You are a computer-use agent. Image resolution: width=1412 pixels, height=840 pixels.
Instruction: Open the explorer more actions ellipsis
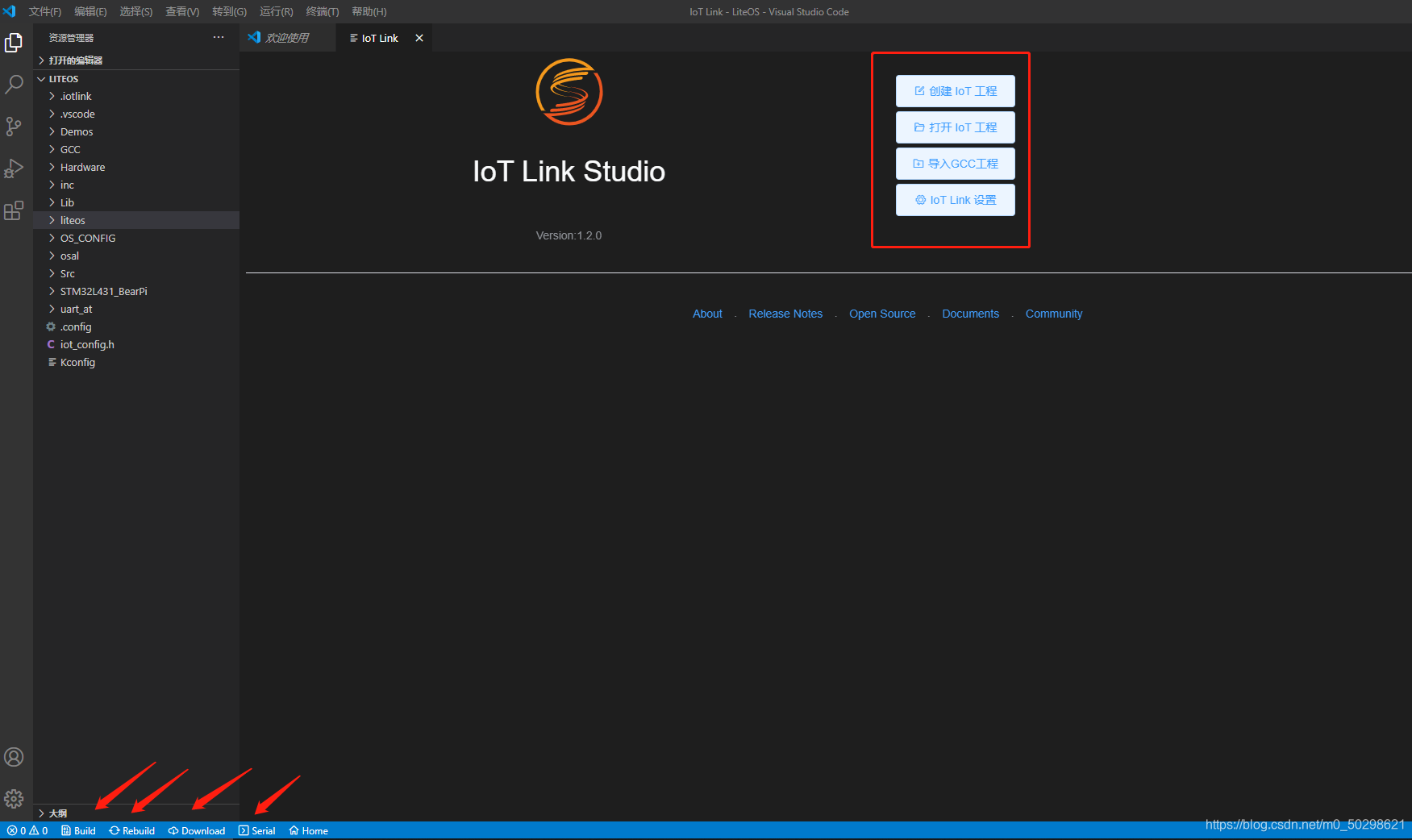pyautogui.click(x=219, y=38)
